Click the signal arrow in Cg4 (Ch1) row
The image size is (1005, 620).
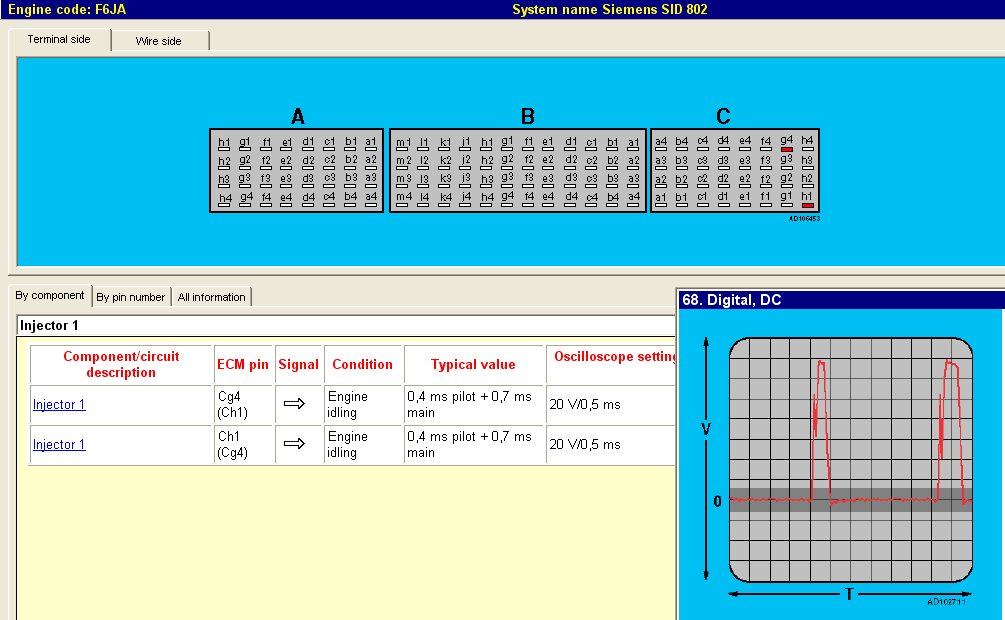pyautogui.click(x=294, y=404)
